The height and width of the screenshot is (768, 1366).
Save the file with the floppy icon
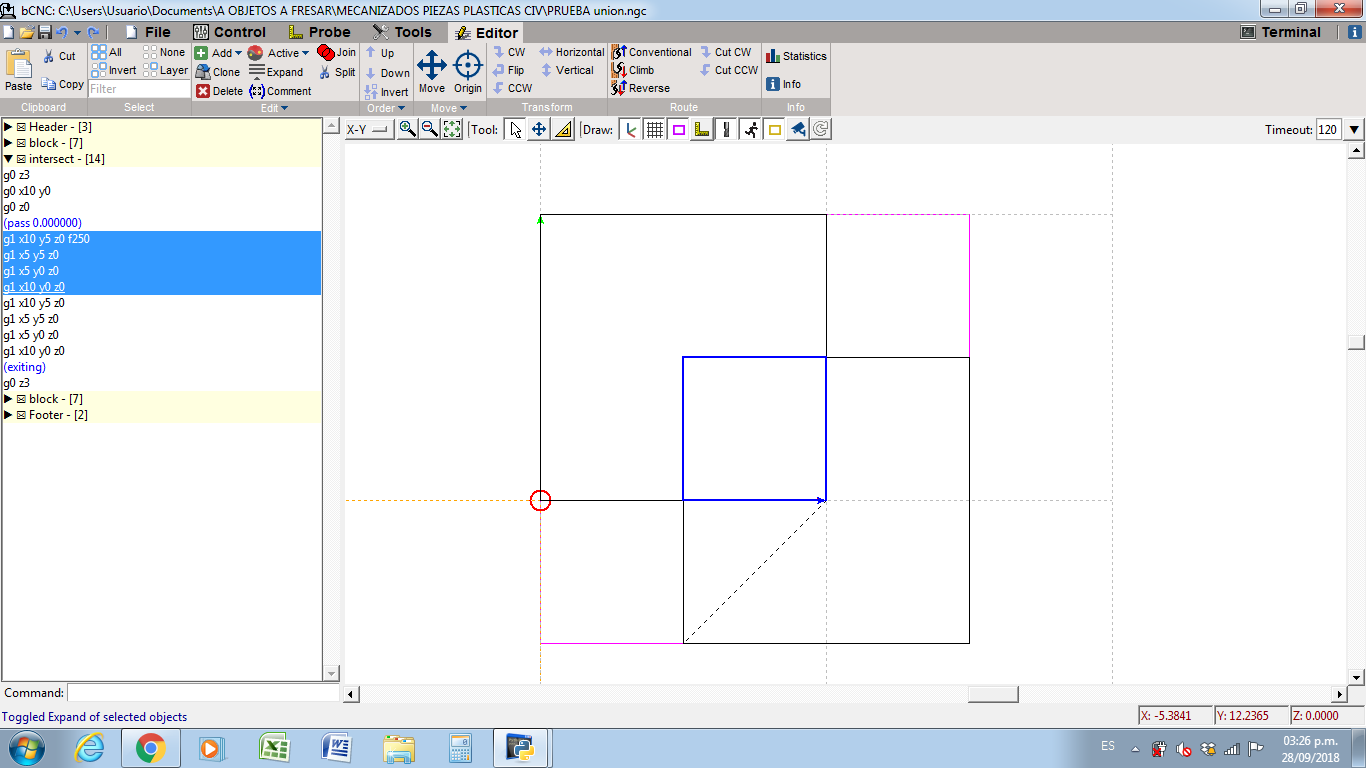tap(44, 32)
